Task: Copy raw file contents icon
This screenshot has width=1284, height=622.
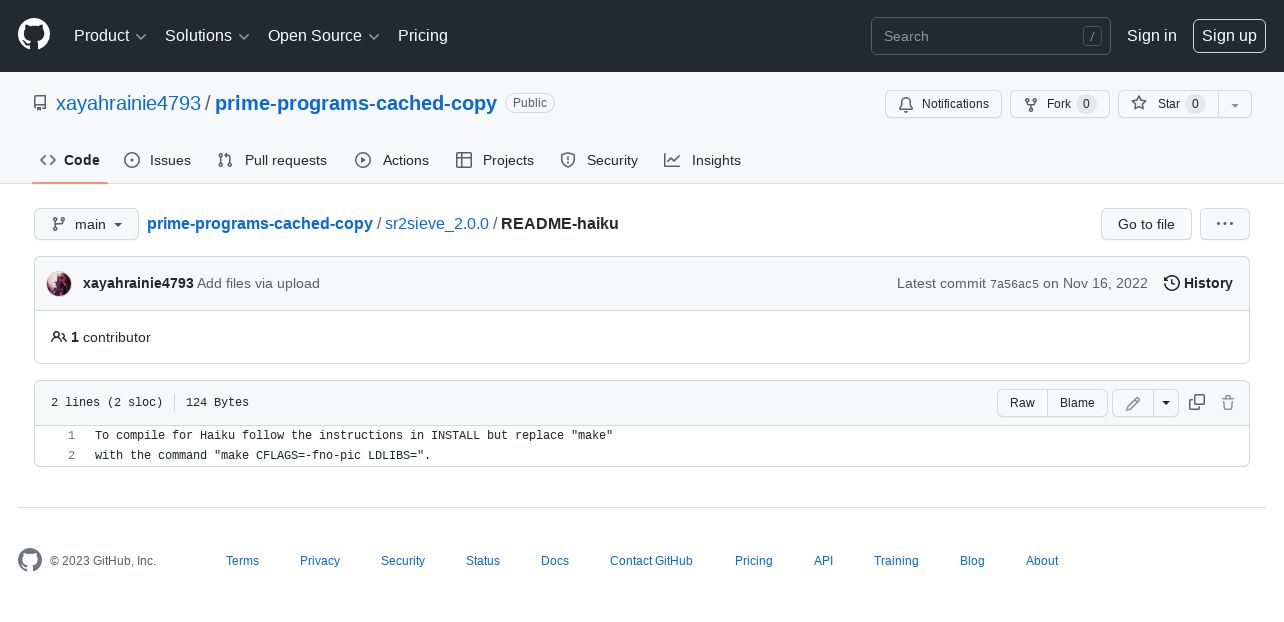Action: (1196, 402)
